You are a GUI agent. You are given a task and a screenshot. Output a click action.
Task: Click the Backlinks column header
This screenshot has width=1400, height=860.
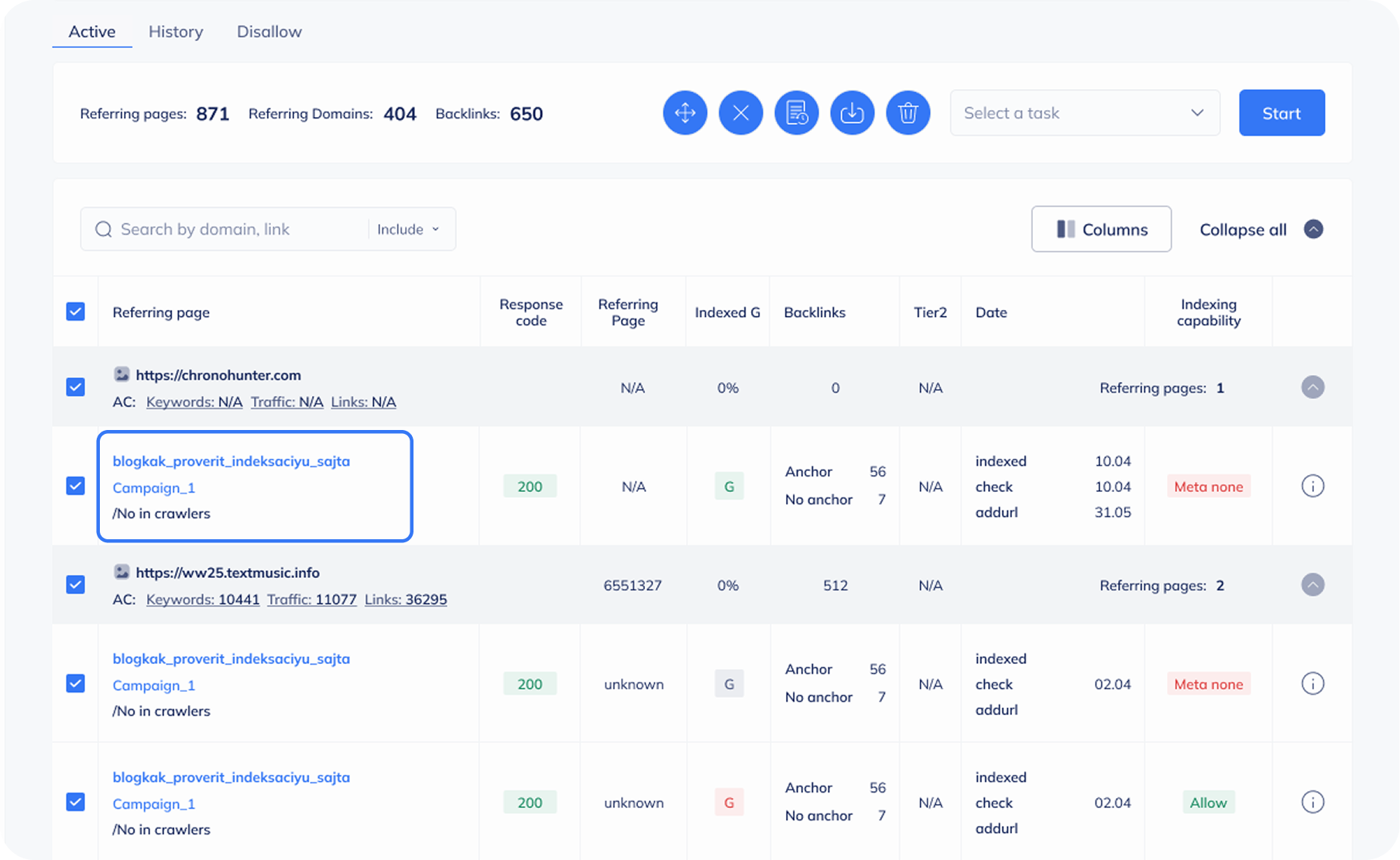(815, 312)
